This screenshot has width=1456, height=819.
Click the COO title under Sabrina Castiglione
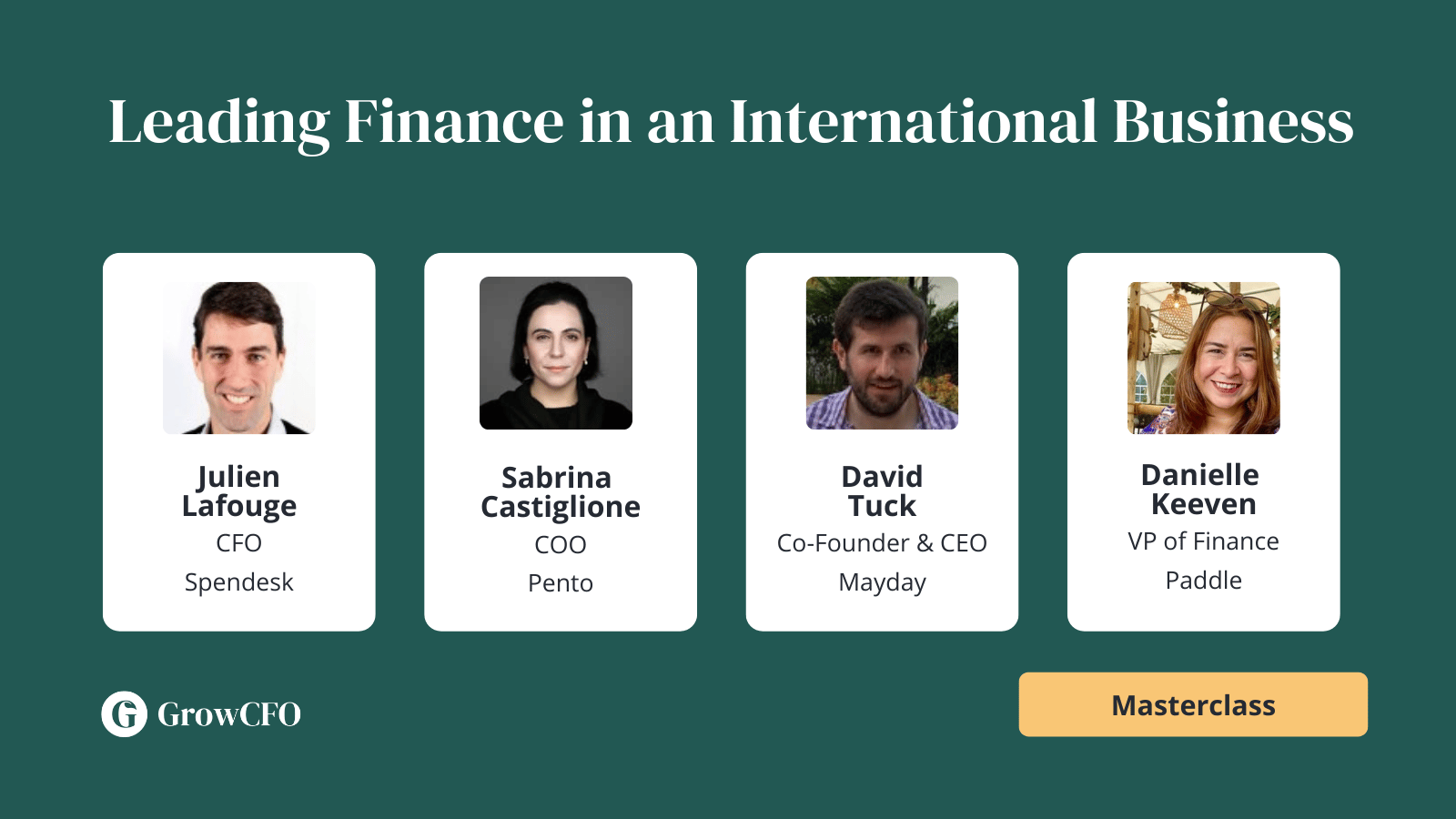[x=561, y=545]
